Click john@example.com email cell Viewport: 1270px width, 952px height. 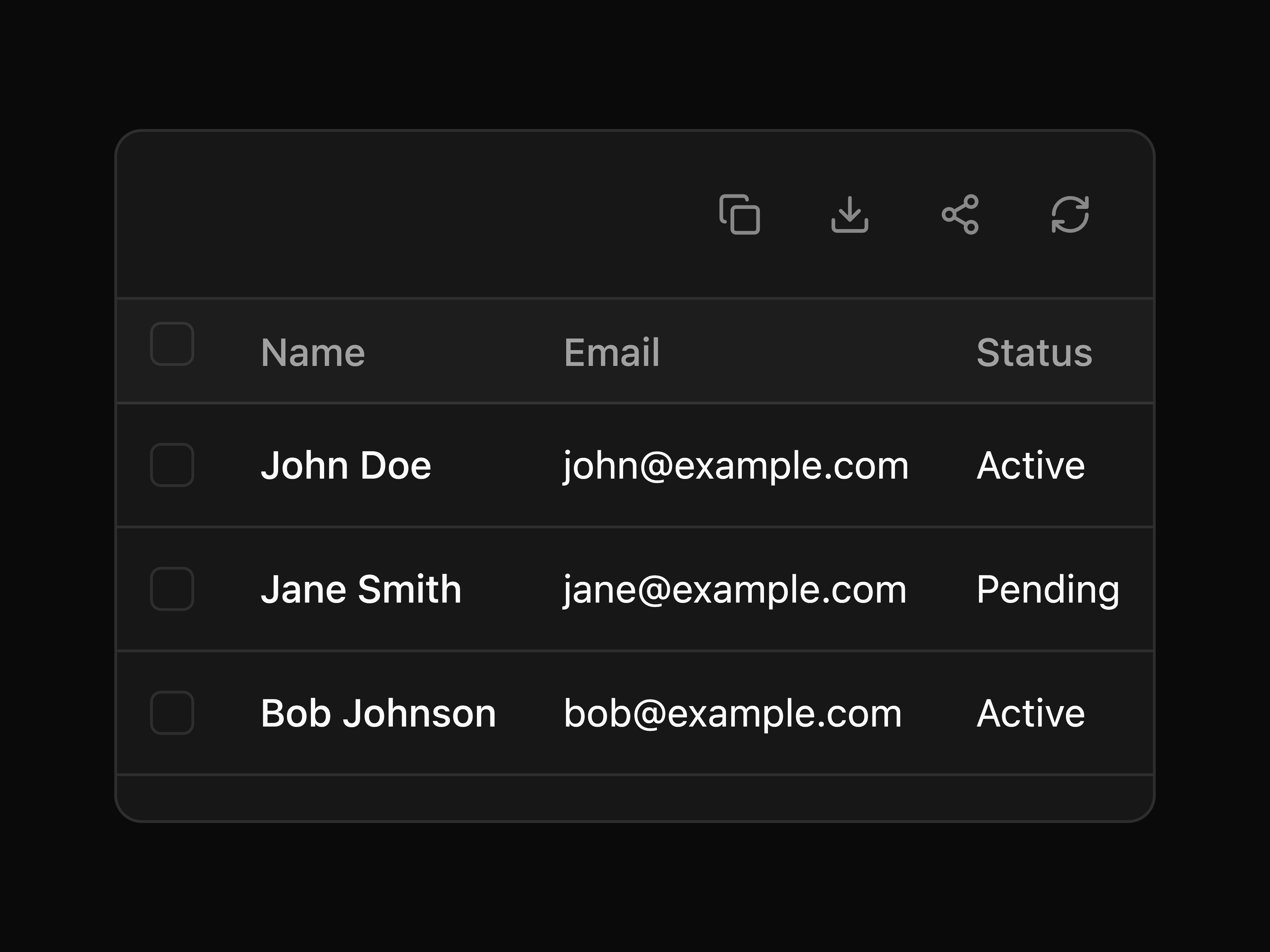click(736, 465)
